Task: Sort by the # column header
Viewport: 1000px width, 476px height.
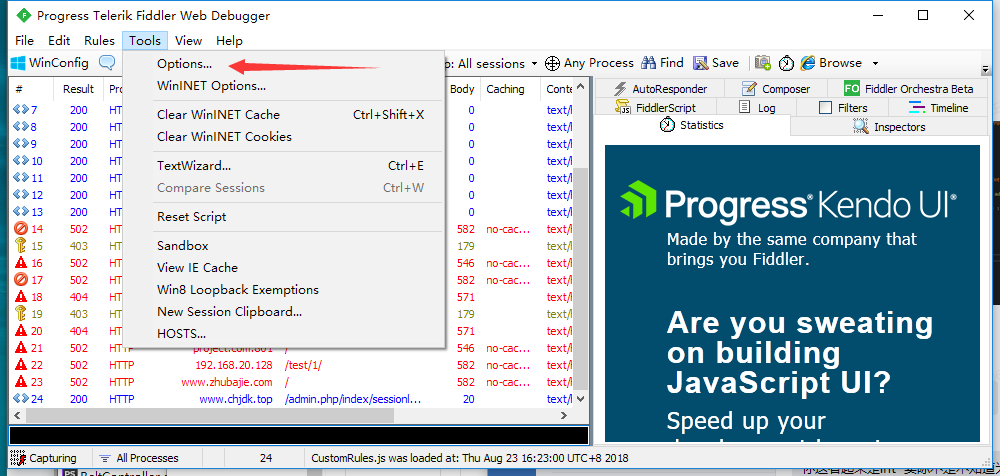Action: (x=31, y=89)
